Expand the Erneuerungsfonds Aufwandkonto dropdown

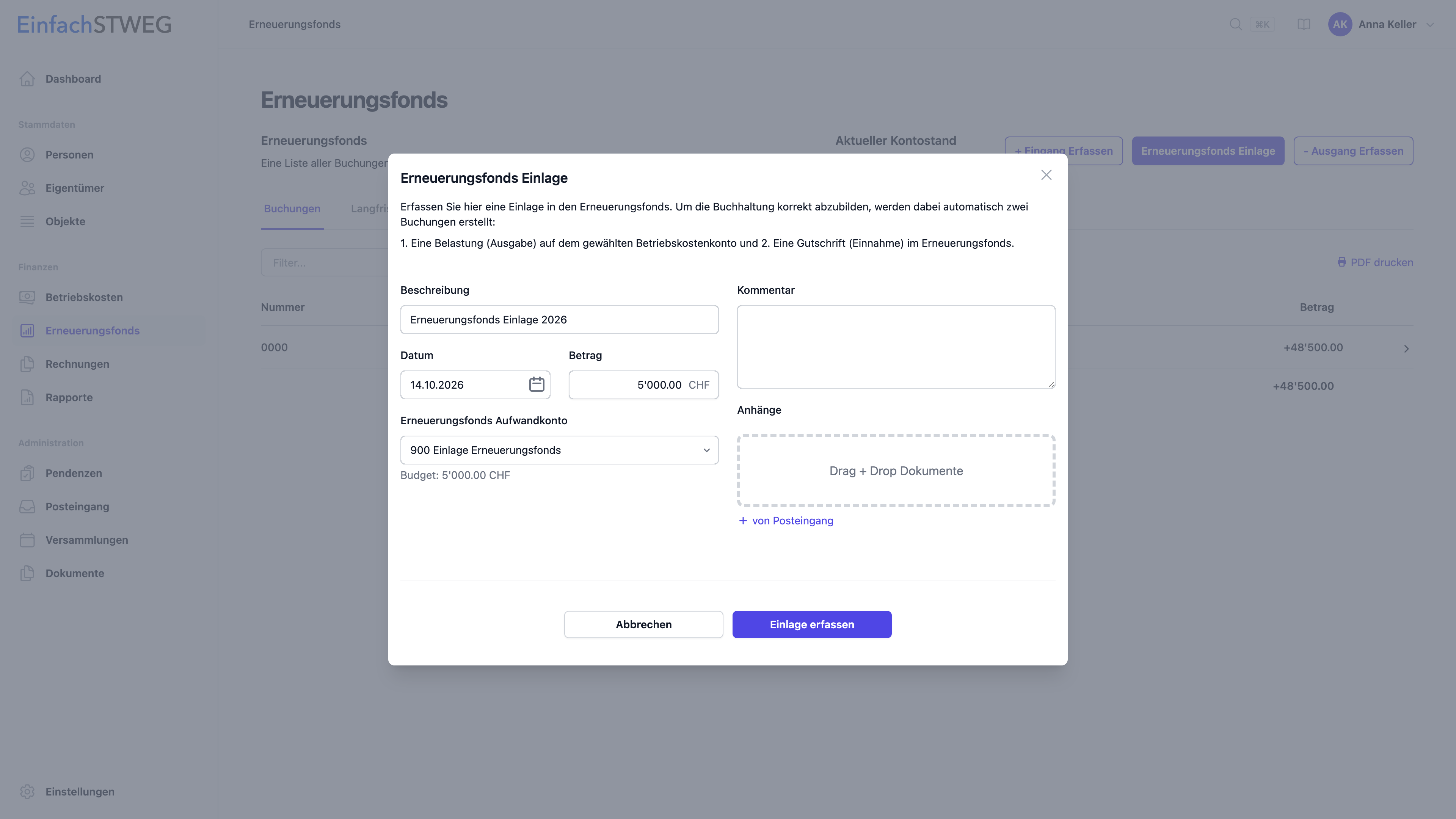tap(559, 450)
